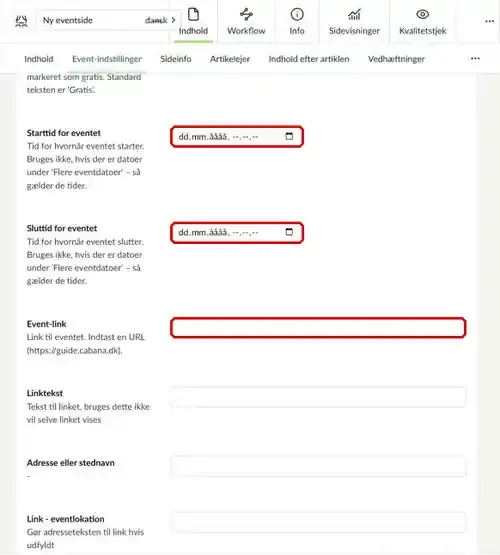Open the Indhold content app with the document icon
The image size is (500, 555).
(193, 22)
